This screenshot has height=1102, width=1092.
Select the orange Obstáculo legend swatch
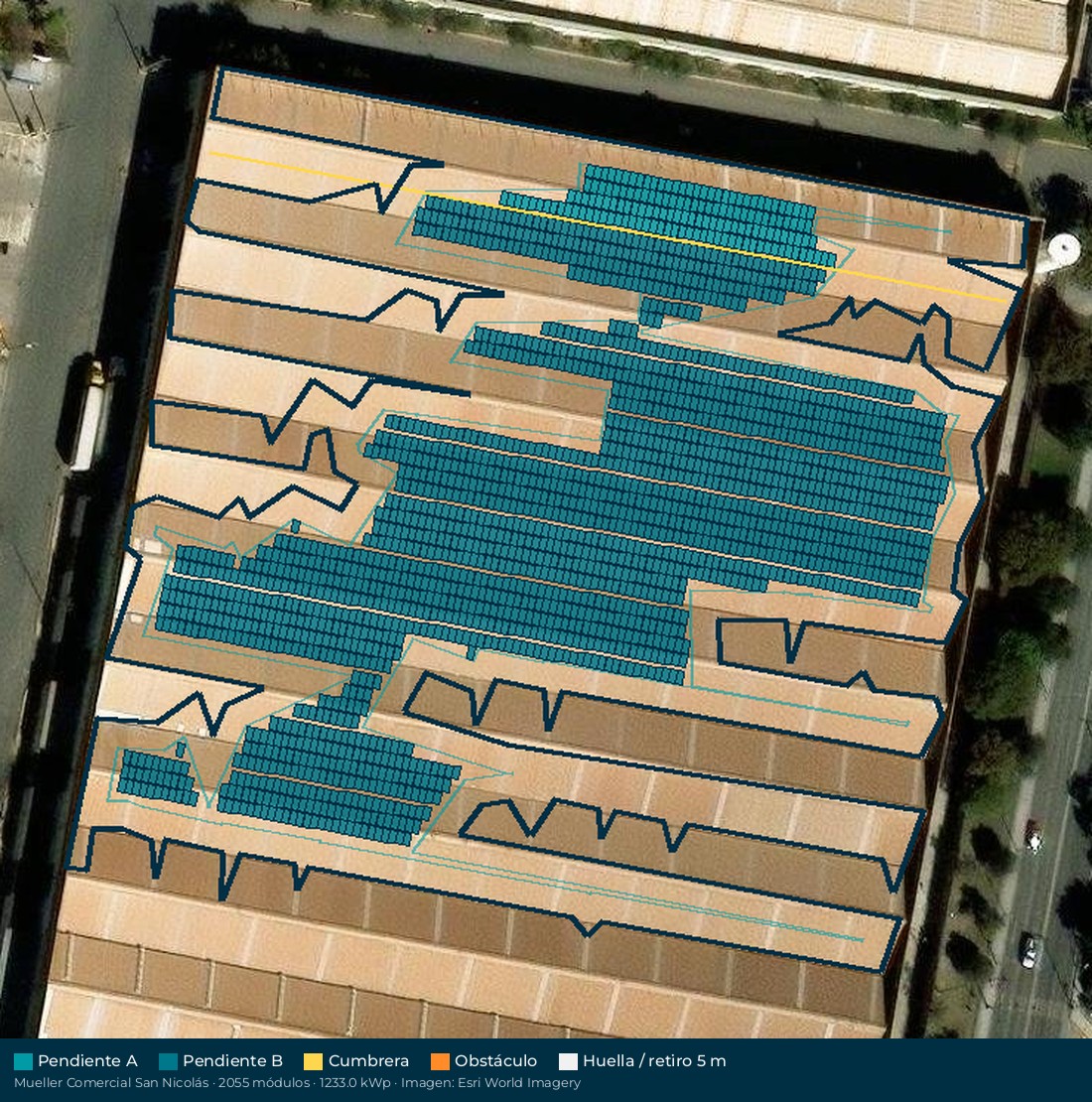coord(440,1061)
